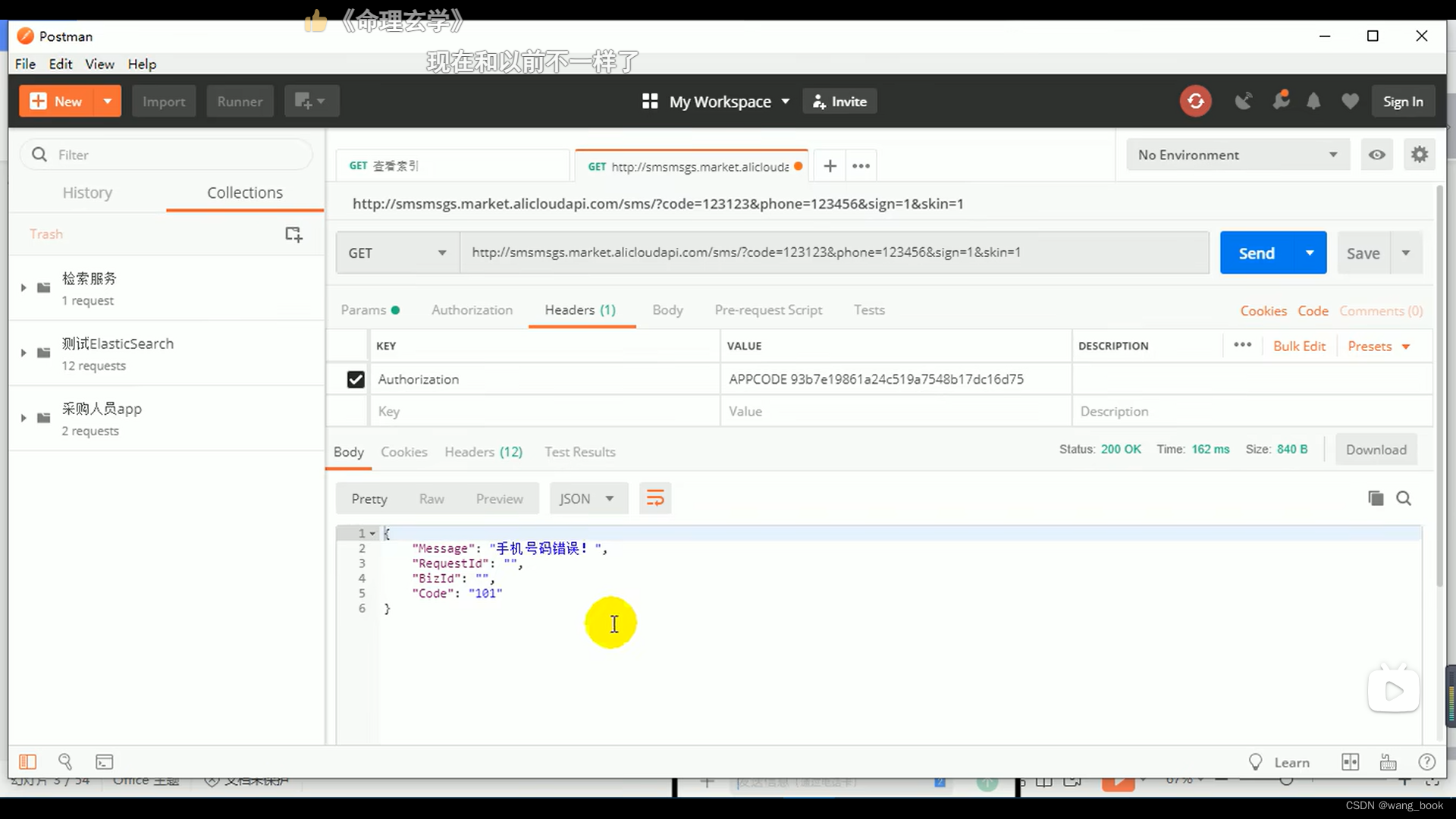1456x819 pixels.
Task: Open the No Environment dropdown
Action: [1238, 155]
